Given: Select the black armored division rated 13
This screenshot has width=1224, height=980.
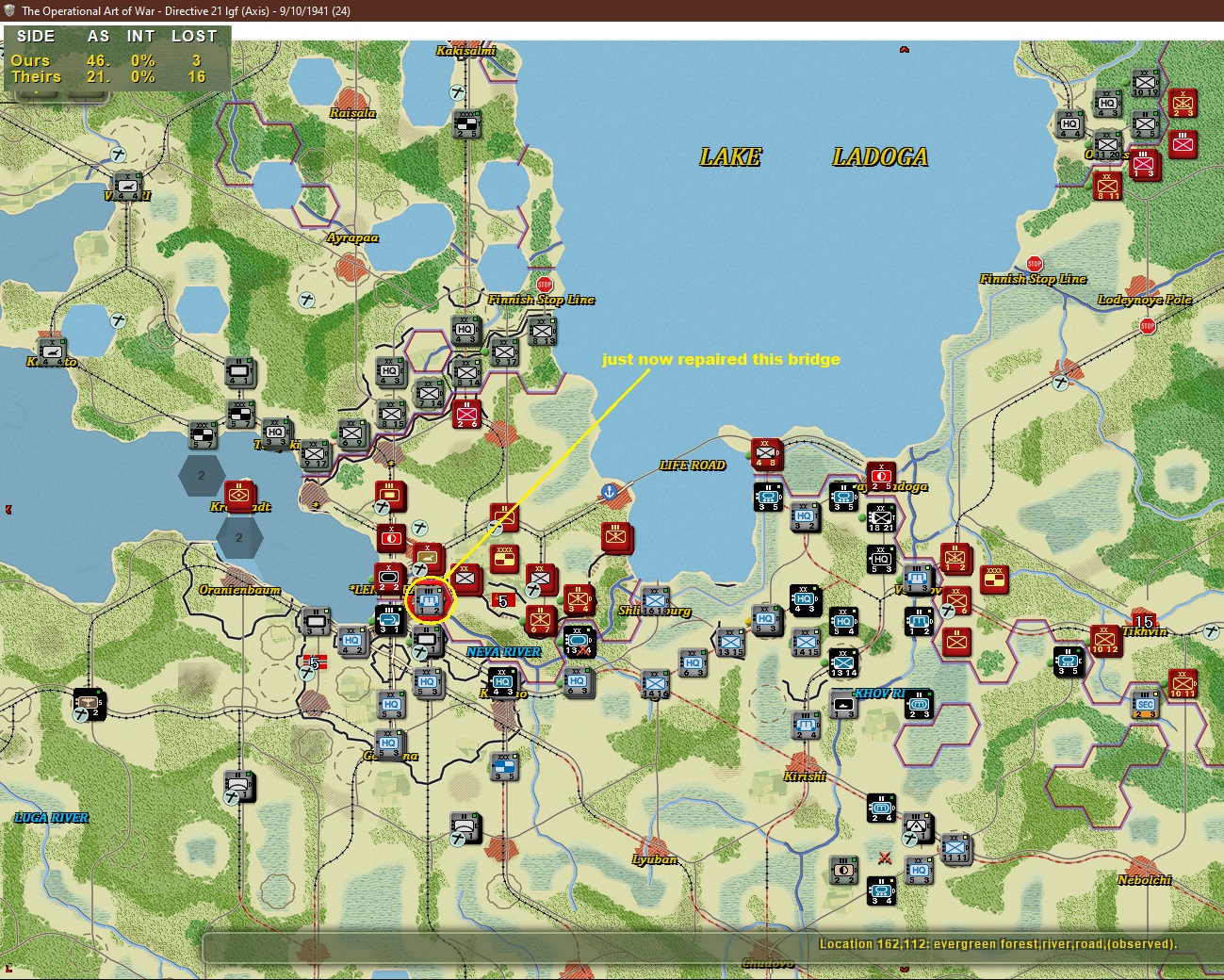Looking at the screenshot, I should point(579,642).
